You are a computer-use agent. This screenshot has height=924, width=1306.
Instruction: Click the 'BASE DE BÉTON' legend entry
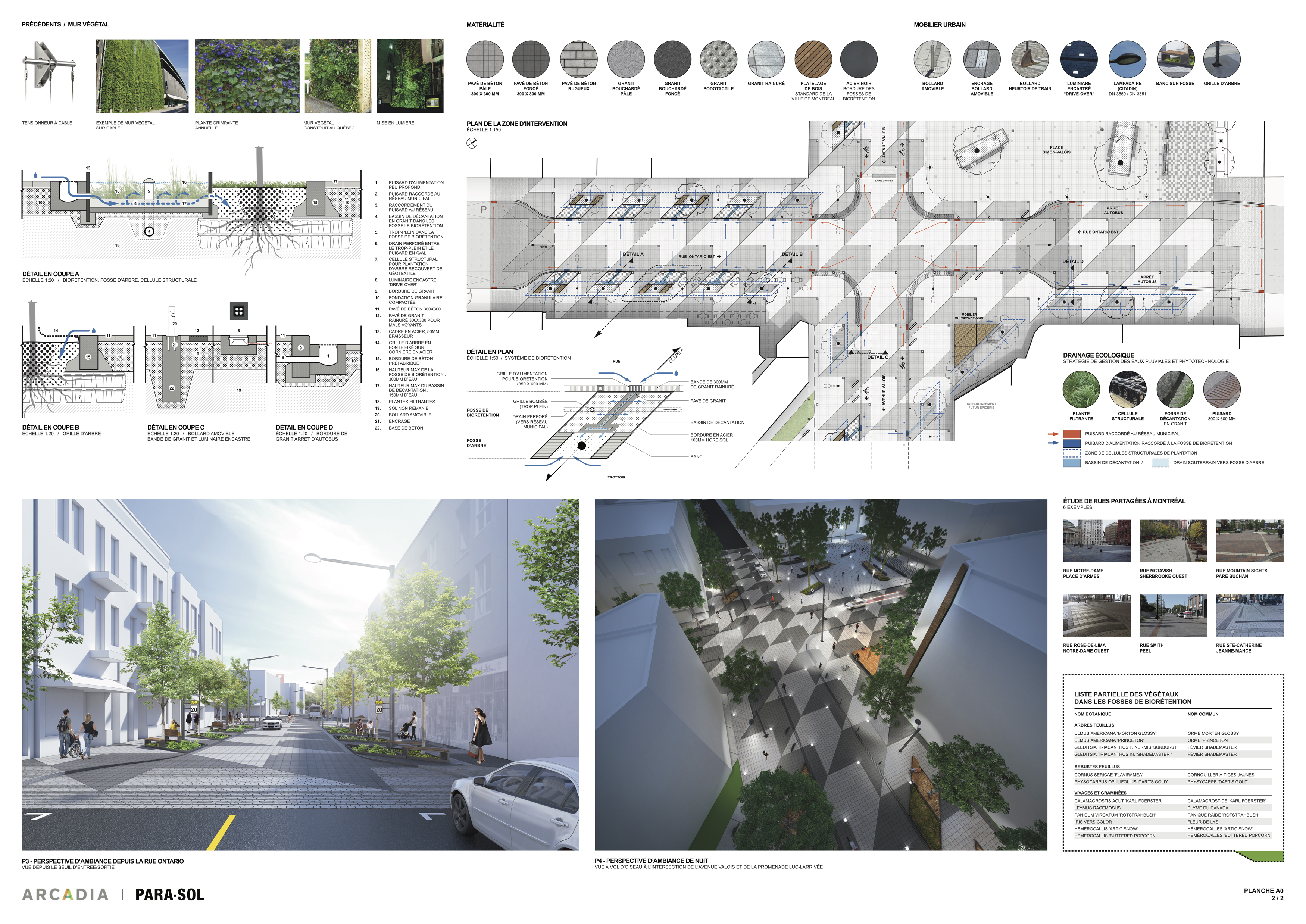tap(406, 428)
